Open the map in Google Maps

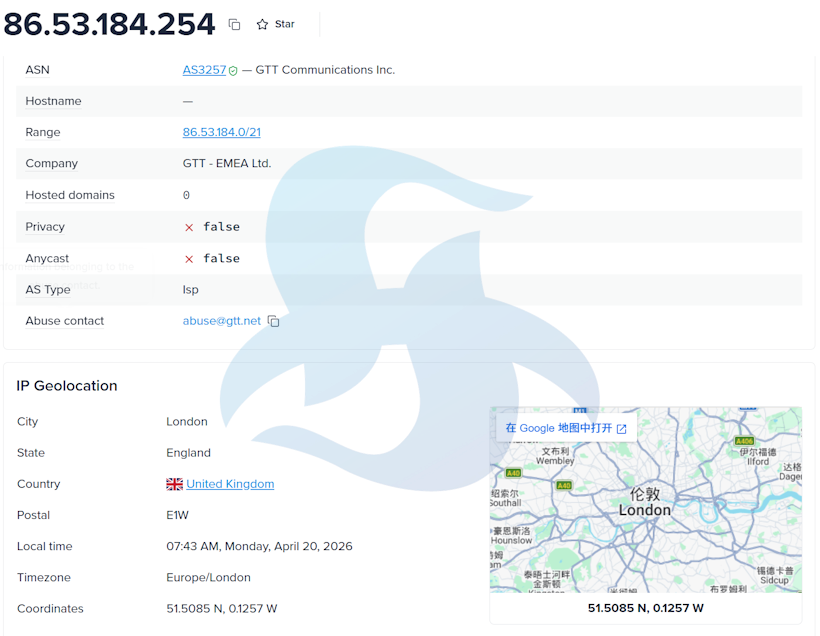pyautogui.click(x=558, y=428)
